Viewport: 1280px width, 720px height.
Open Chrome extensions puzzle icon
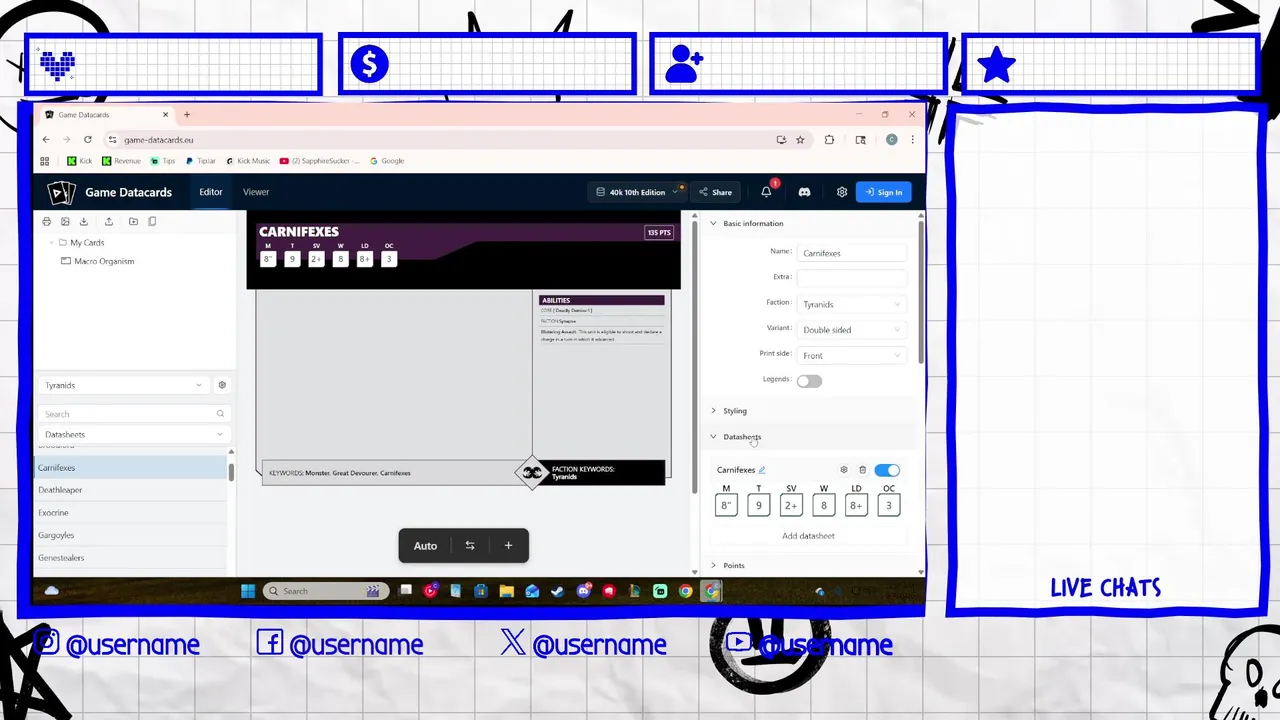pyautogui.click(x=829, y=140)
